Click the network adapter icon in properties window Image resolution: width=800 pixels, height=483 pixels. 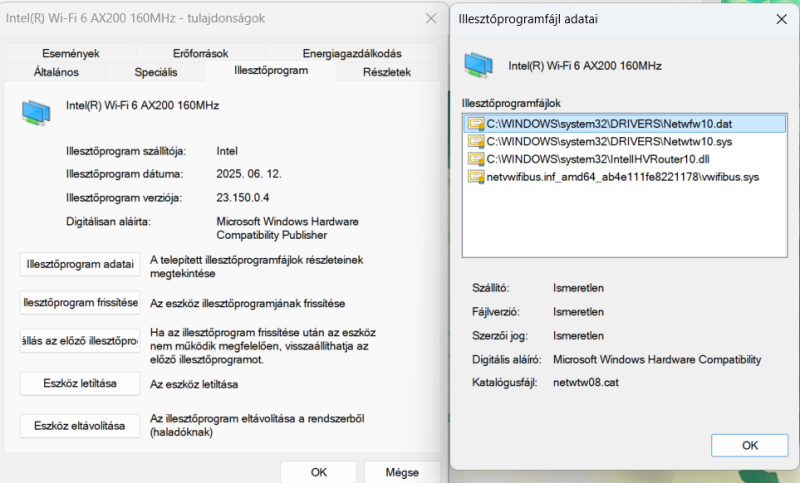click(x=36, y=112)
